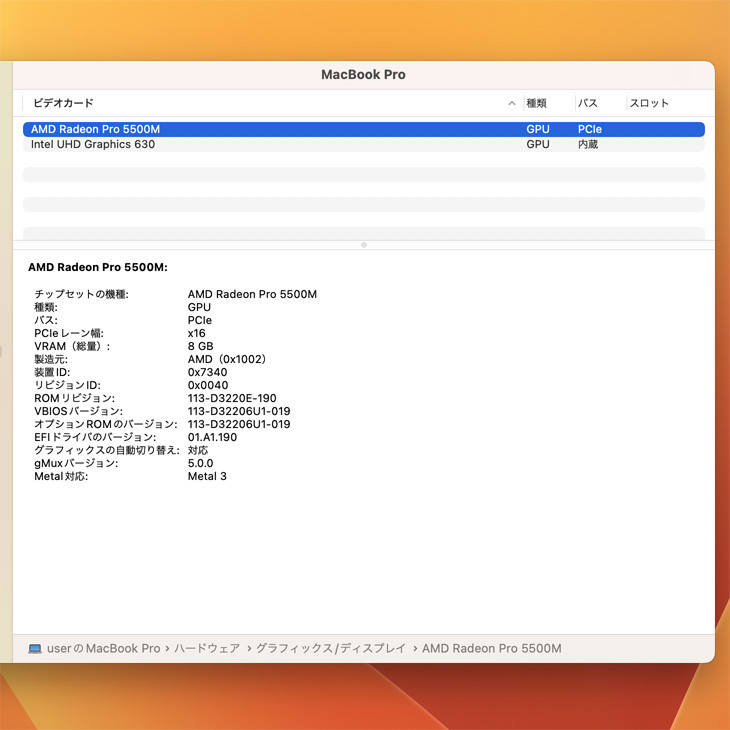Click the gMux version value 5.0.0

(x=201, y=464)
